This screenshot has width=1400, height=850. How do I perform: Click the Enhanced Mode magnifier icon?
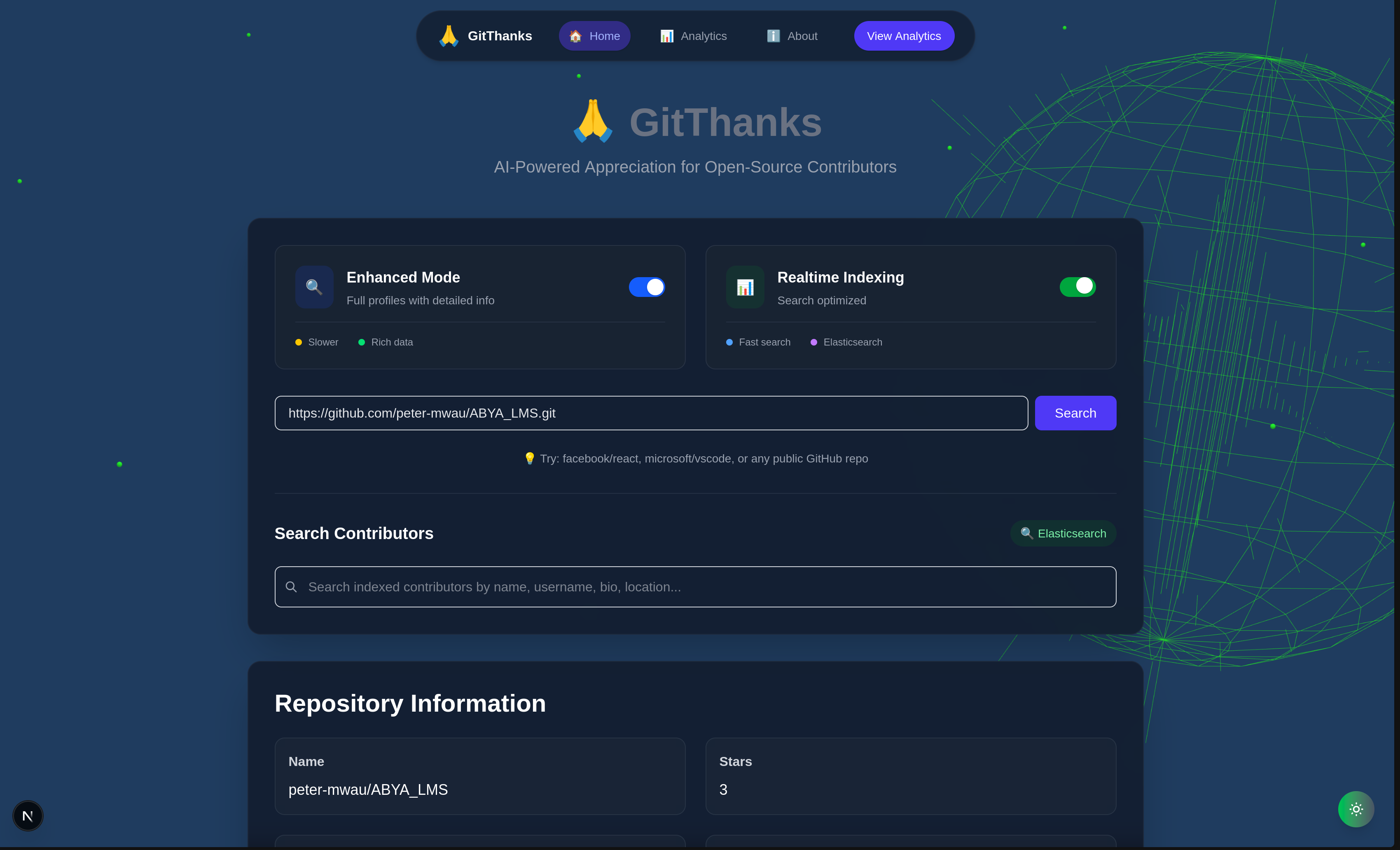pyautogui.click(x=314, y=287)
